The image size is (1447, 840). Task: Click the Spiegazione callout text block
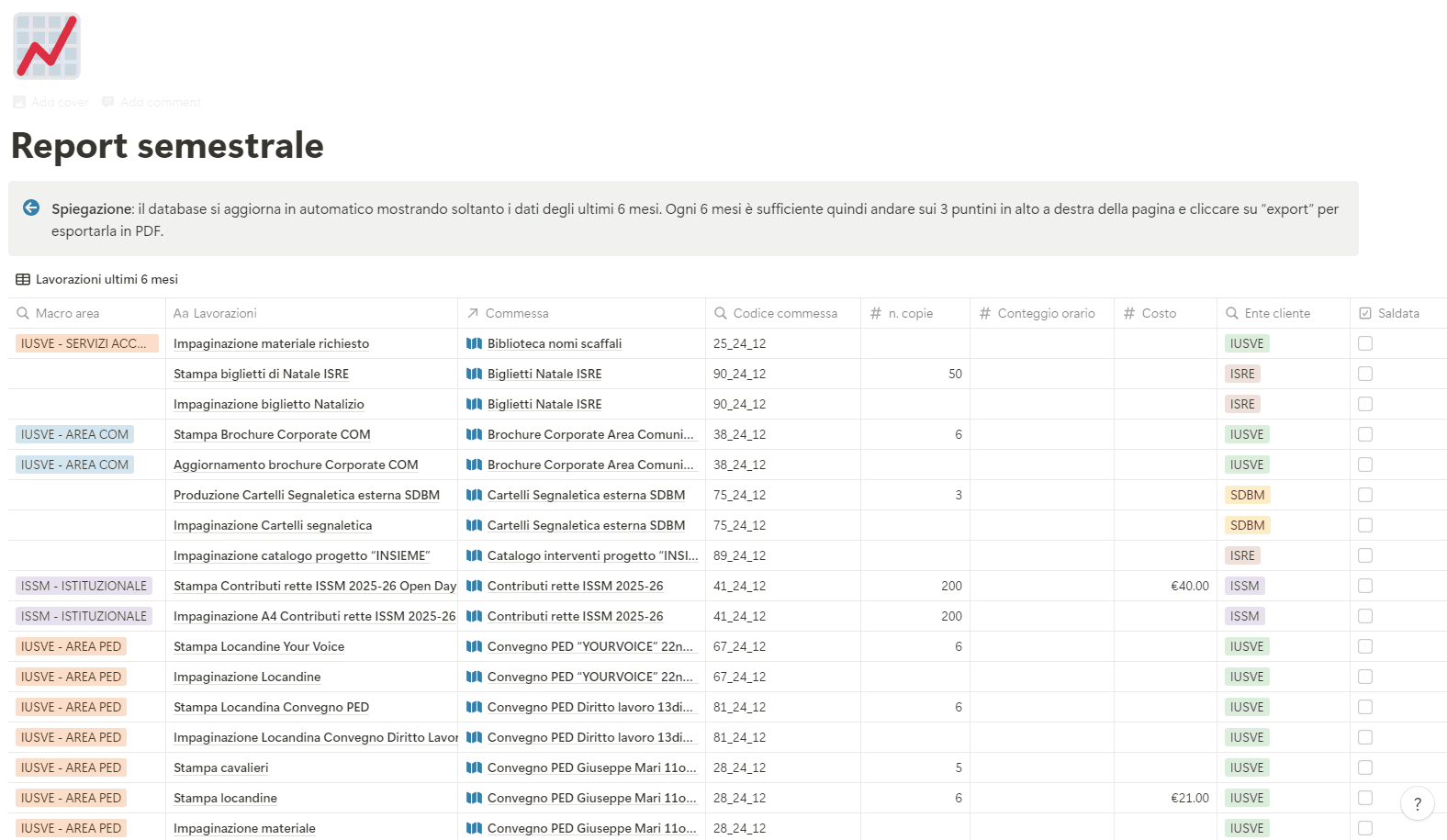coord(695,219)
